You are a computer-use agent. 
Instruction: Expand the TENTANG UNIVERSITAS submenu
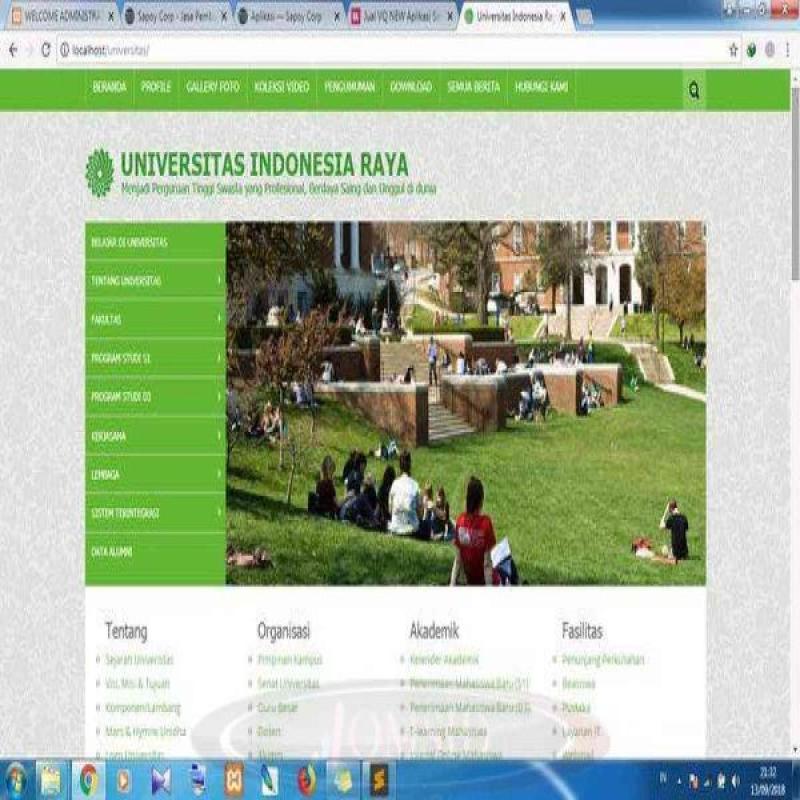(150, 281)
